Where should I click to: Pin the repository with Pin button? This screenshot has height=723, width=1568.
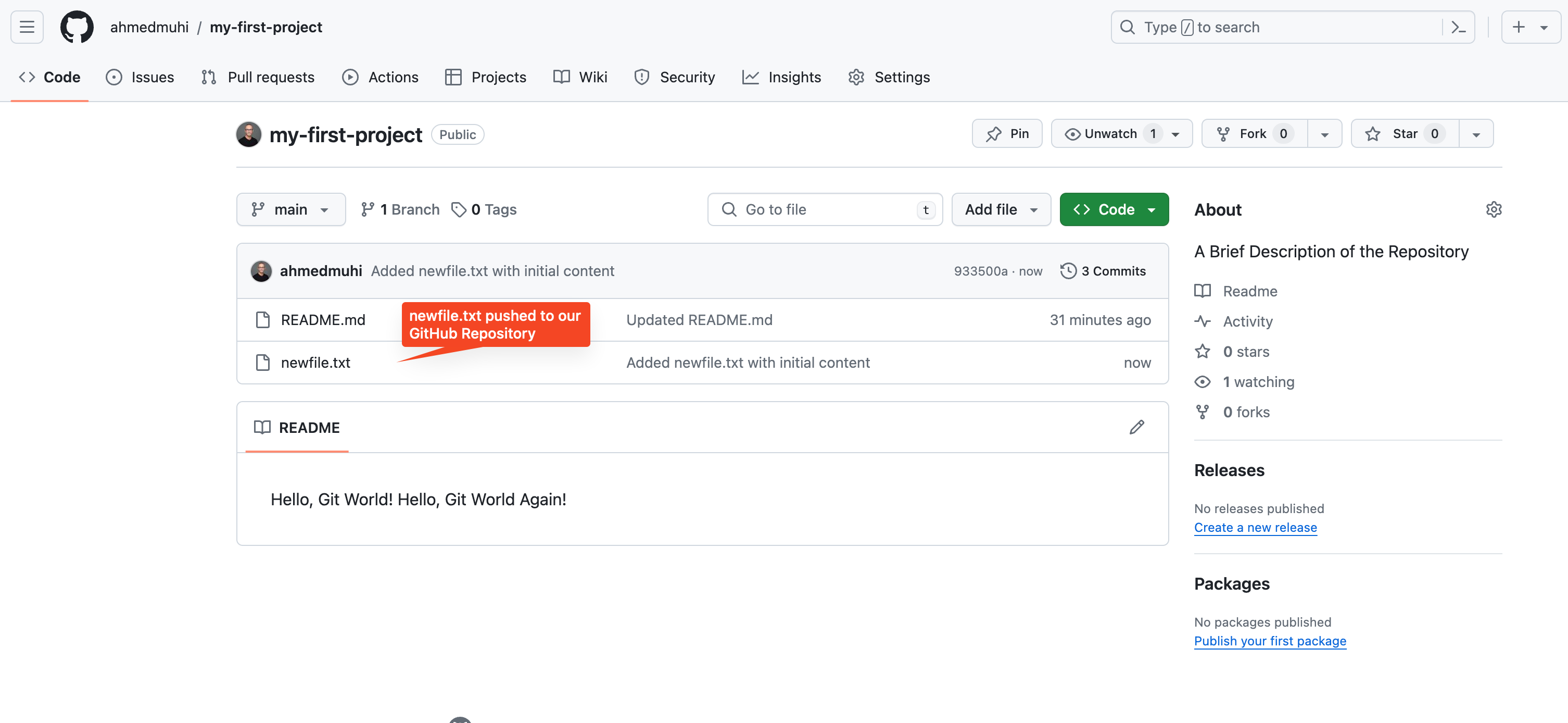tap(1007, 133)
